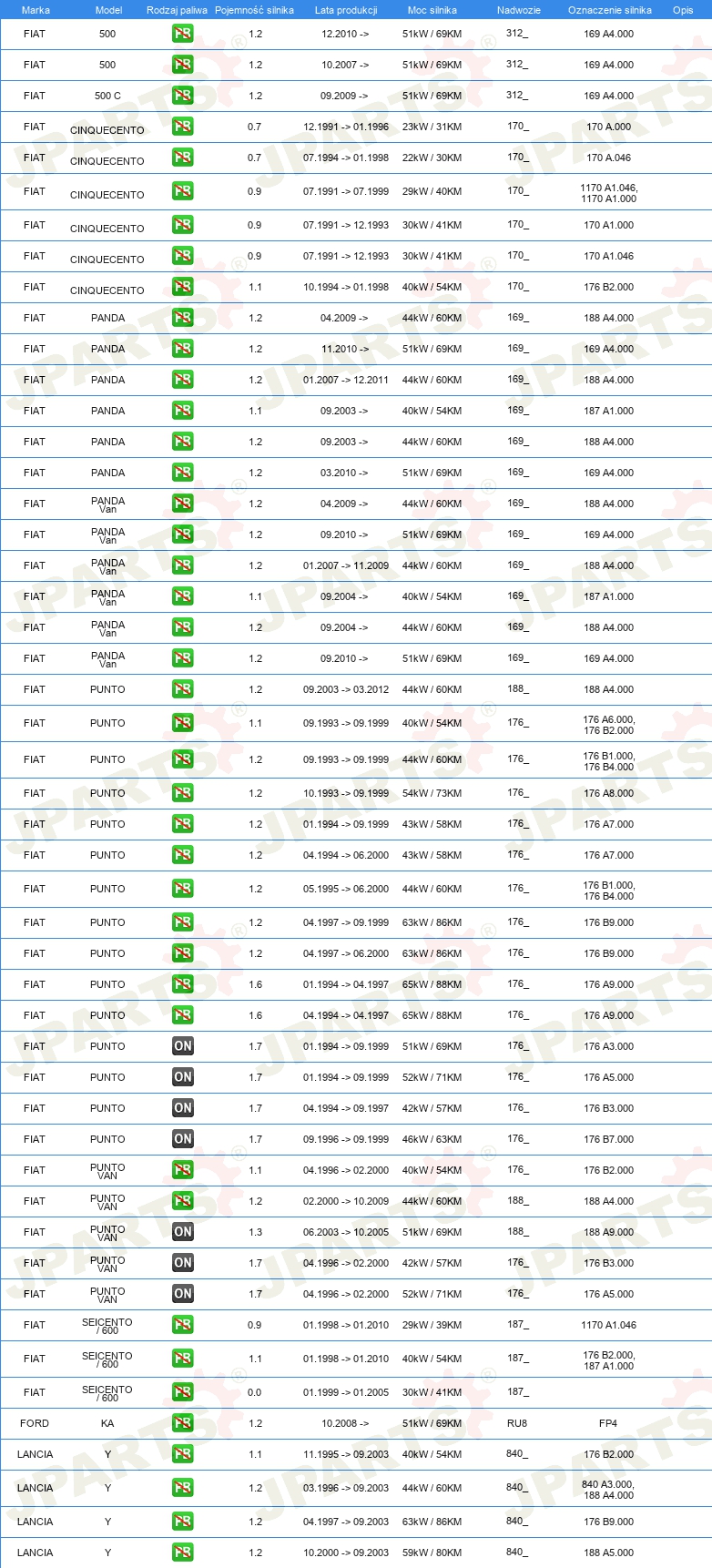Click the Lata produkcji column header

click(346, 10)
